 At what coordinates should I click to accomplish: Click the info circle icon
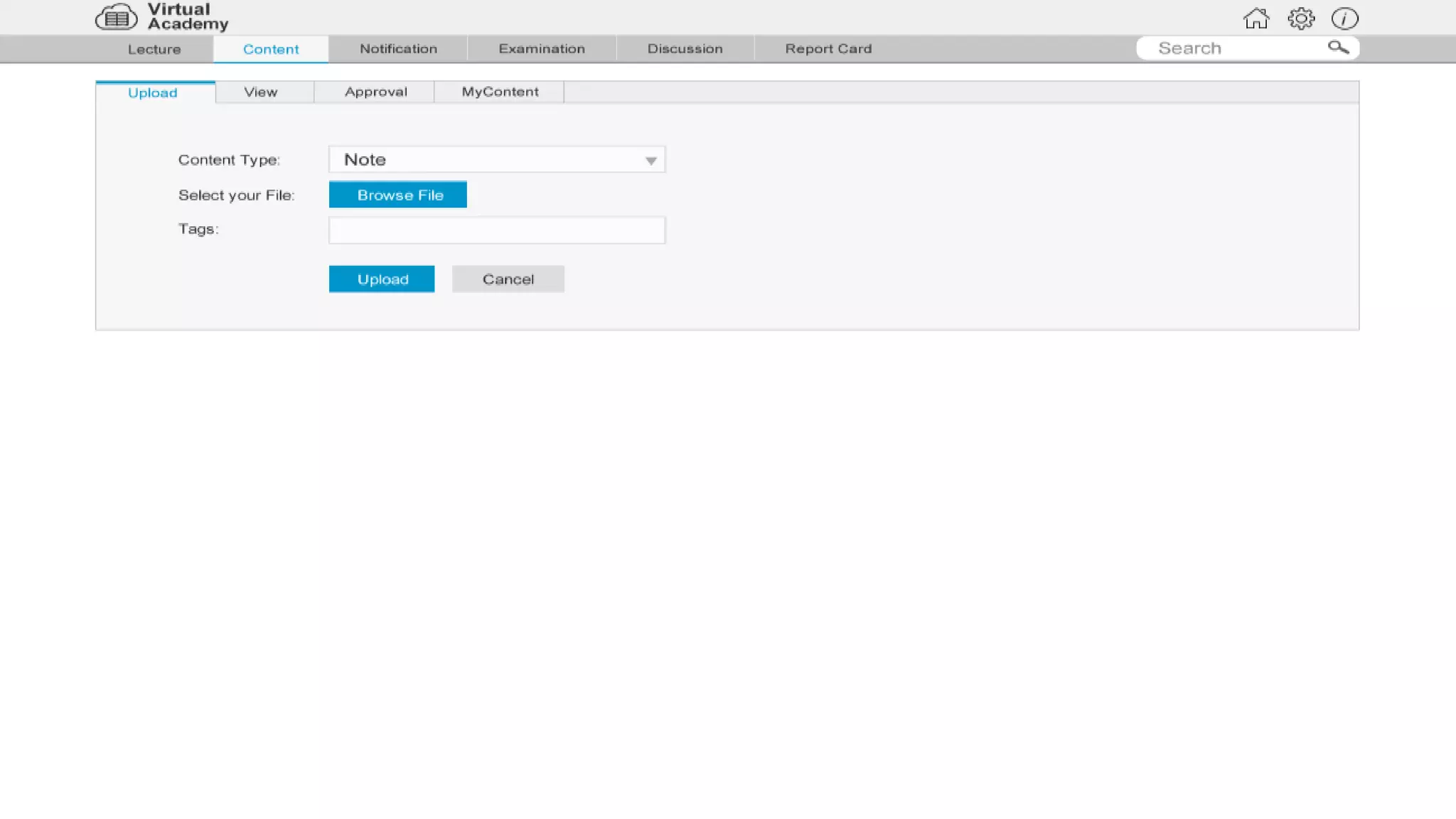point(1344,18)
